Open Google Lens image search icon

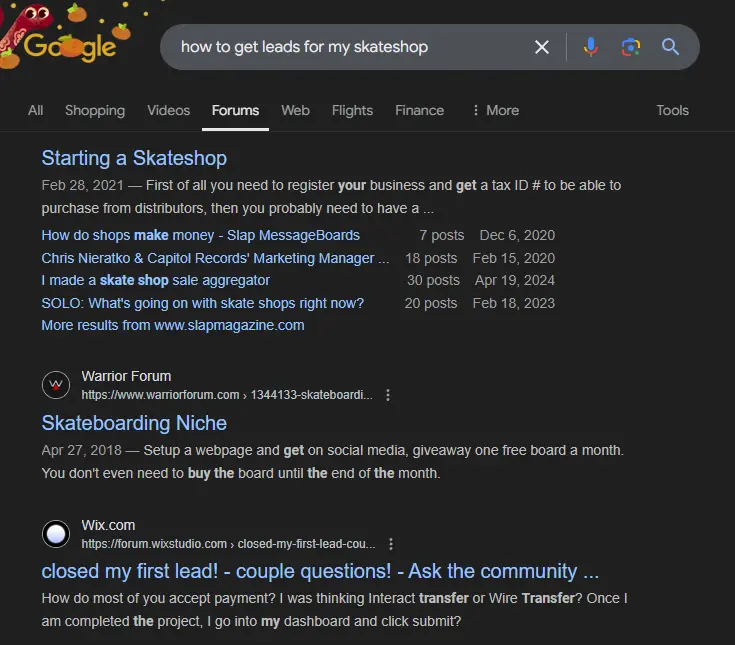pyautogui.click(x=630, y=47)
